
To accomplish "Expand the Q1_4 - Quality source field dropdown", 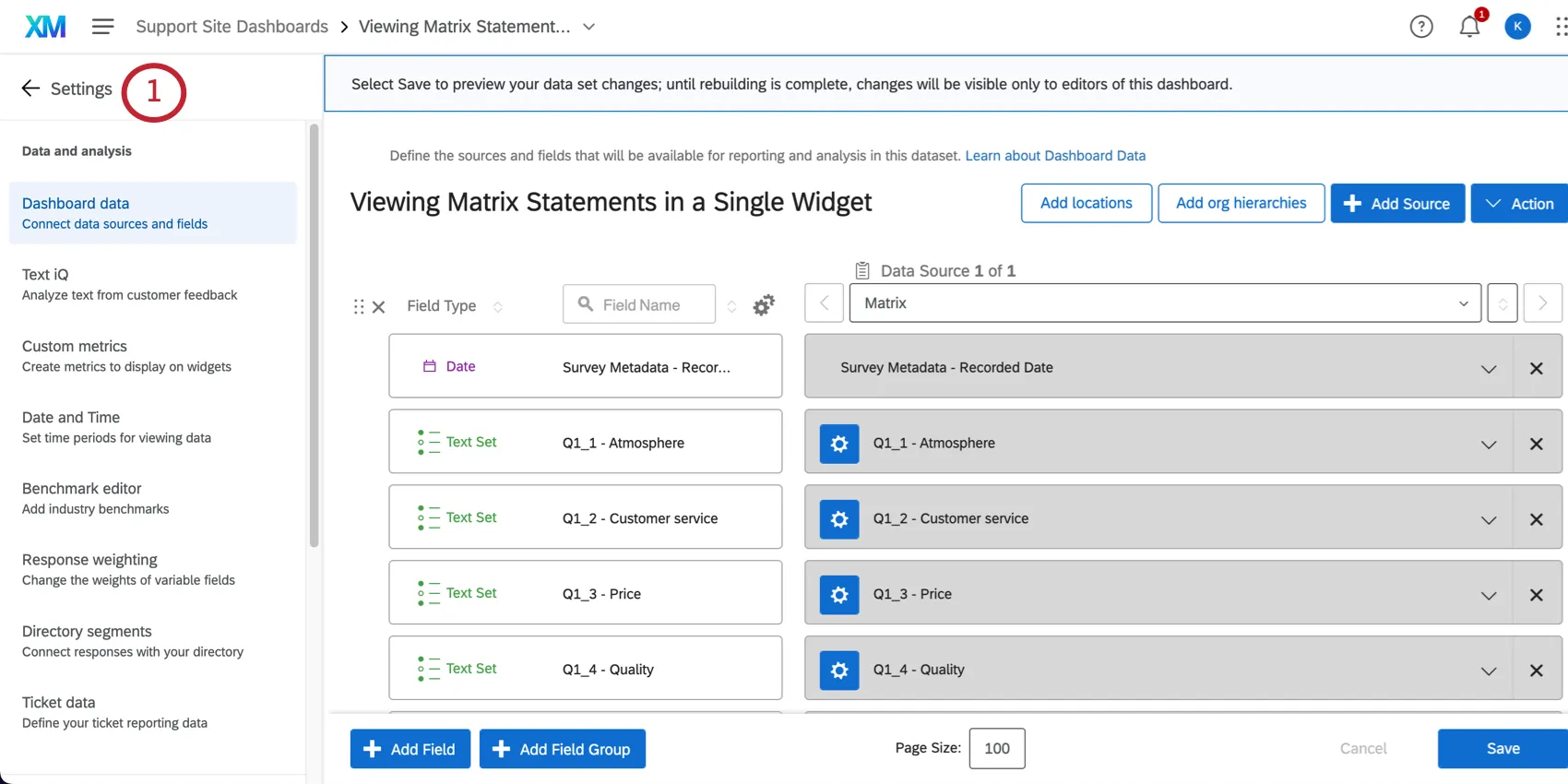I will 1488,671.
